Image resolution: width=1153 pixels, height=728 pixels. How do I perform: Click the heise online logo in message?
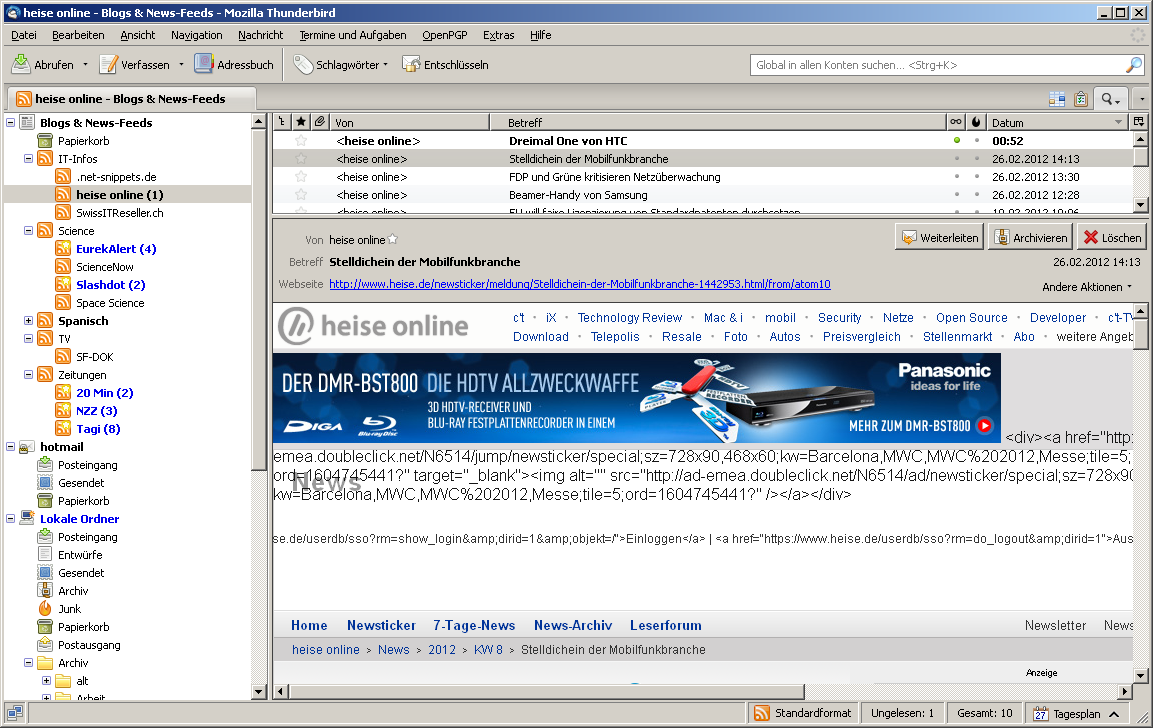click(373, 326)
